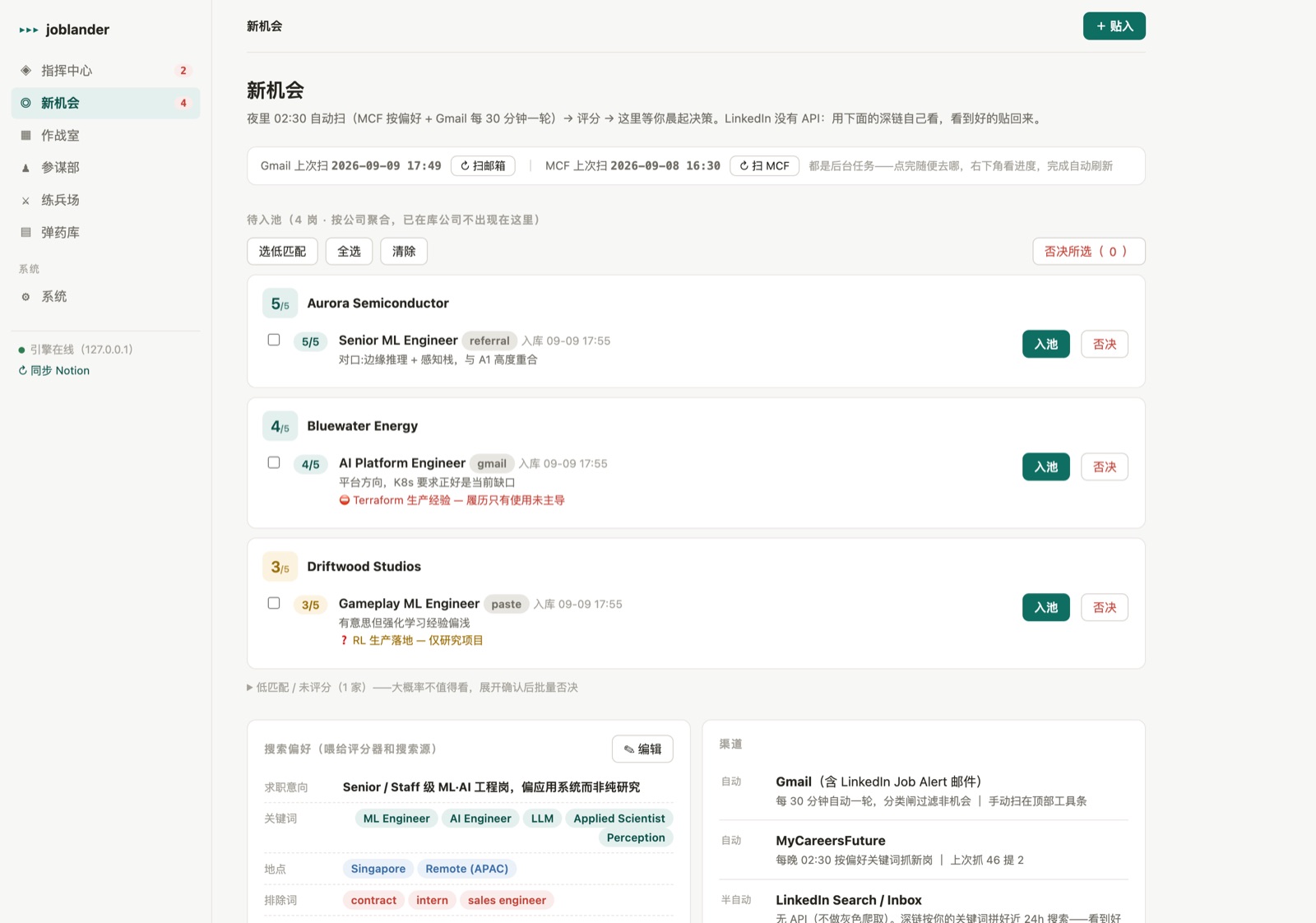
Task: Reject Bluewater Energy job with 否决
Action: [x=1104, y=466]
